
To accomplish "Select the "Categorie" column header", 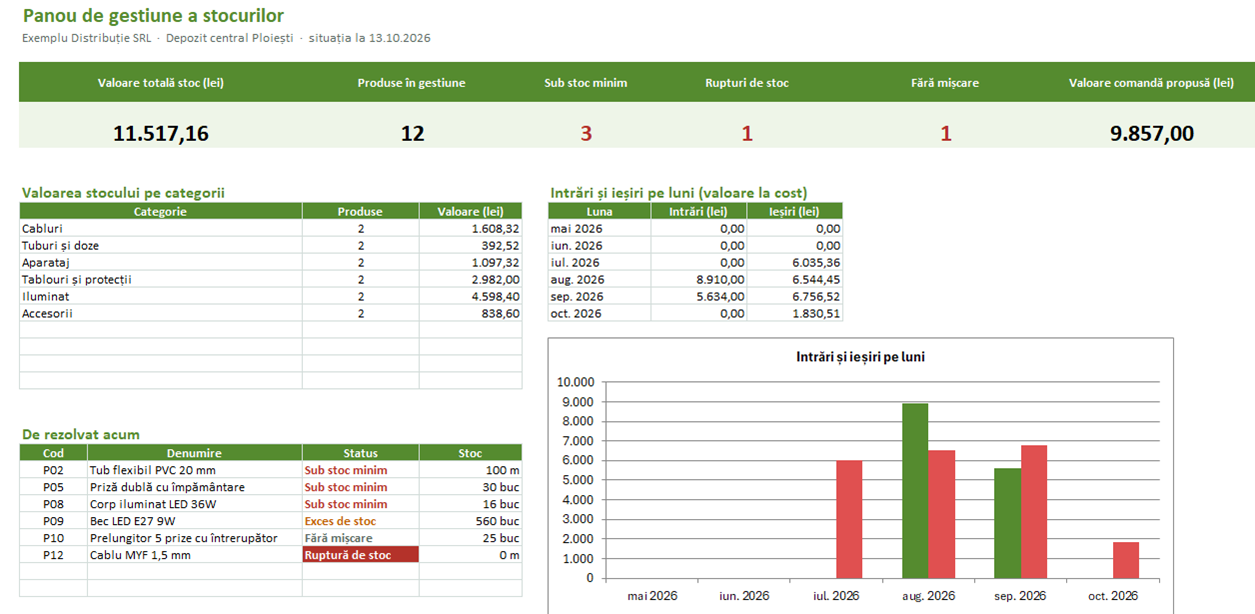I will point(161,211).
